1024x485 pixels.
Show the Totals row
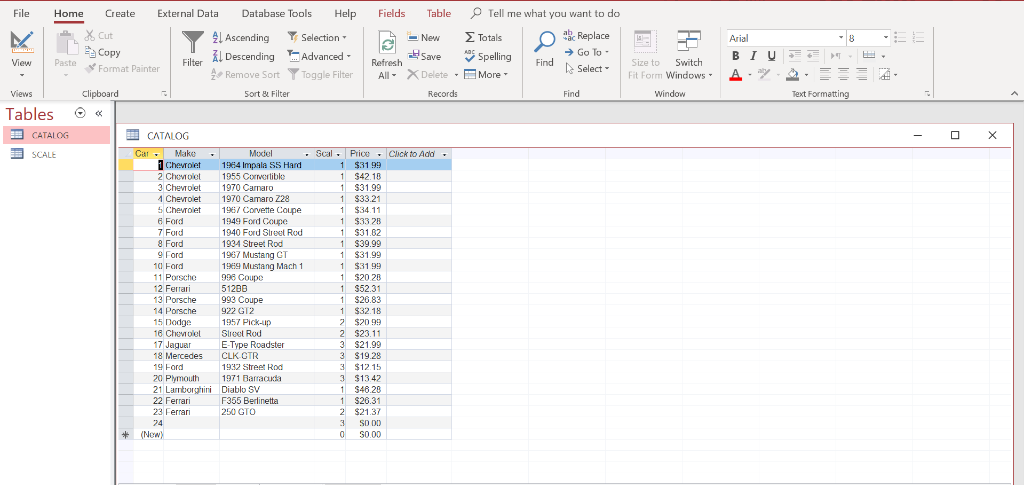pyautogui.click(x=483, y=38)
